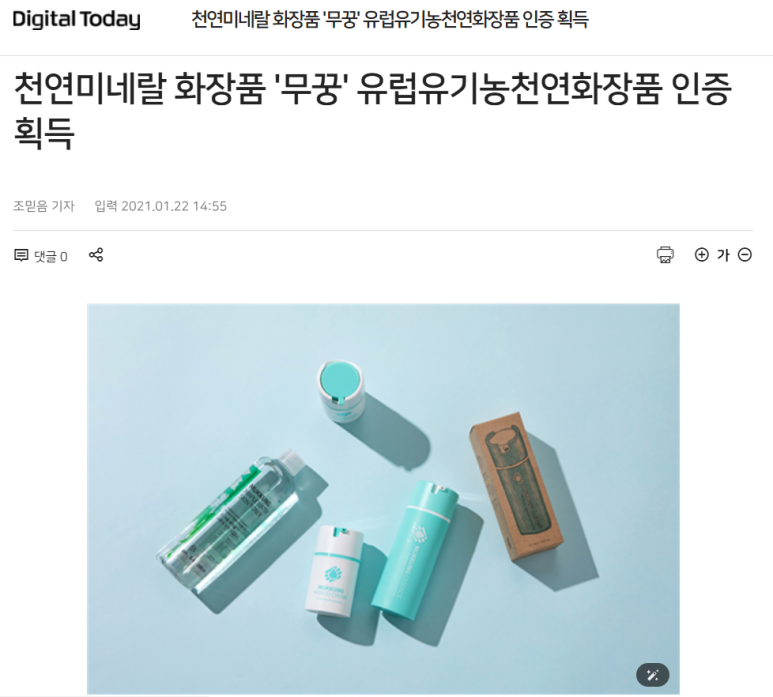This screenshot has height=697, width=773.
Task: Open the Digital Today home logo
Action: tap(76, 20)
